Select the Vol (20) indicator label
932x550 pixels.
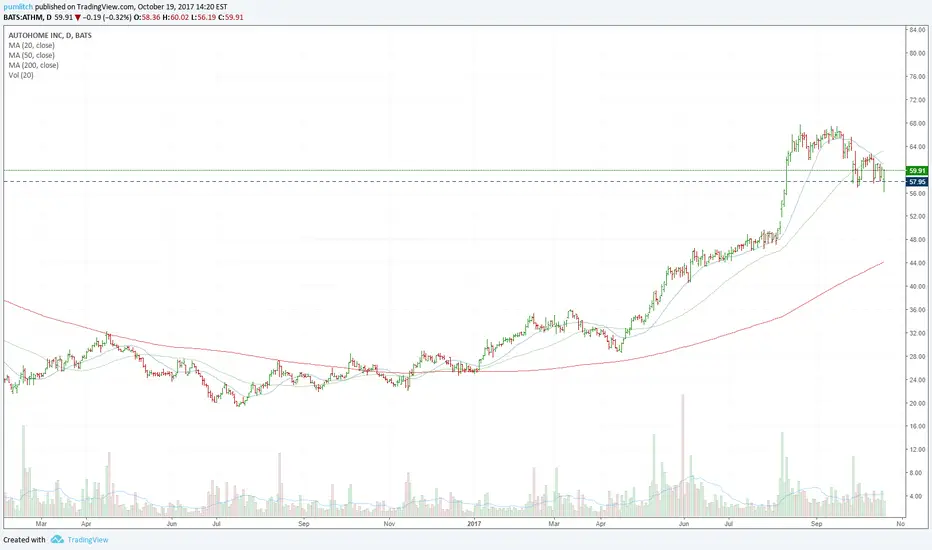[x=21, y=76]
